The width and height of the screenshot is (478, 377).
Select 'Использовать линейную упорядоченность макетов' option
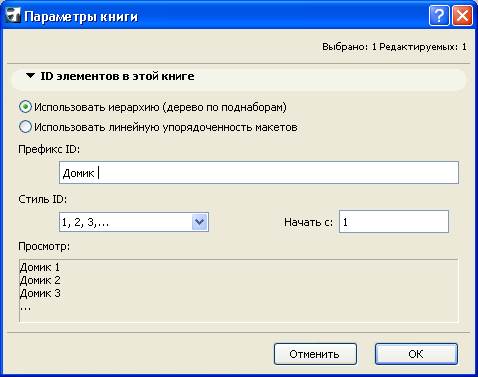click(x=25, y=127)
